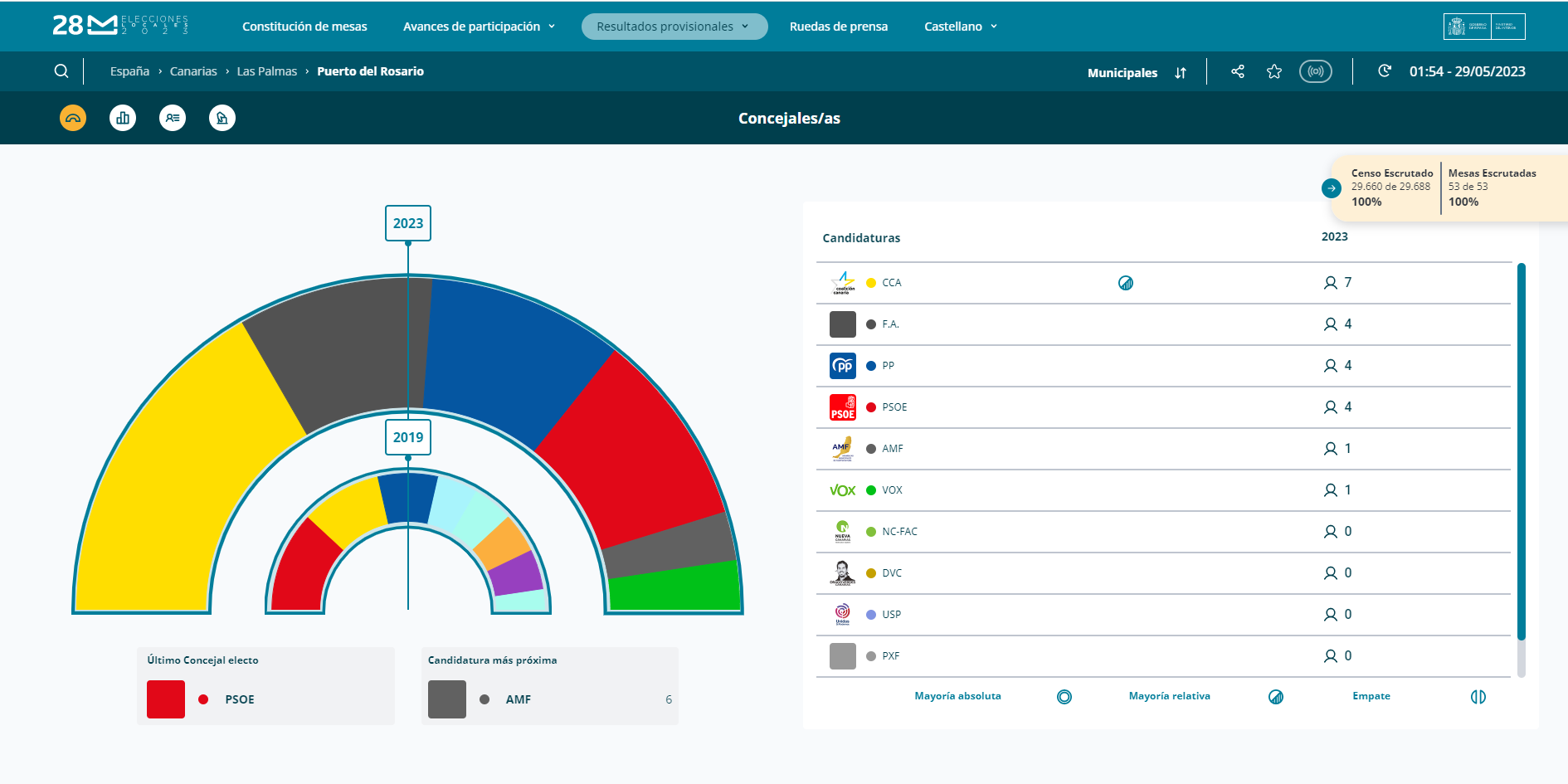Navigate to Las Palmas breadcrumb link
Image resolution: width=1568 pixels, height=784 pixels.
point(266,71)
